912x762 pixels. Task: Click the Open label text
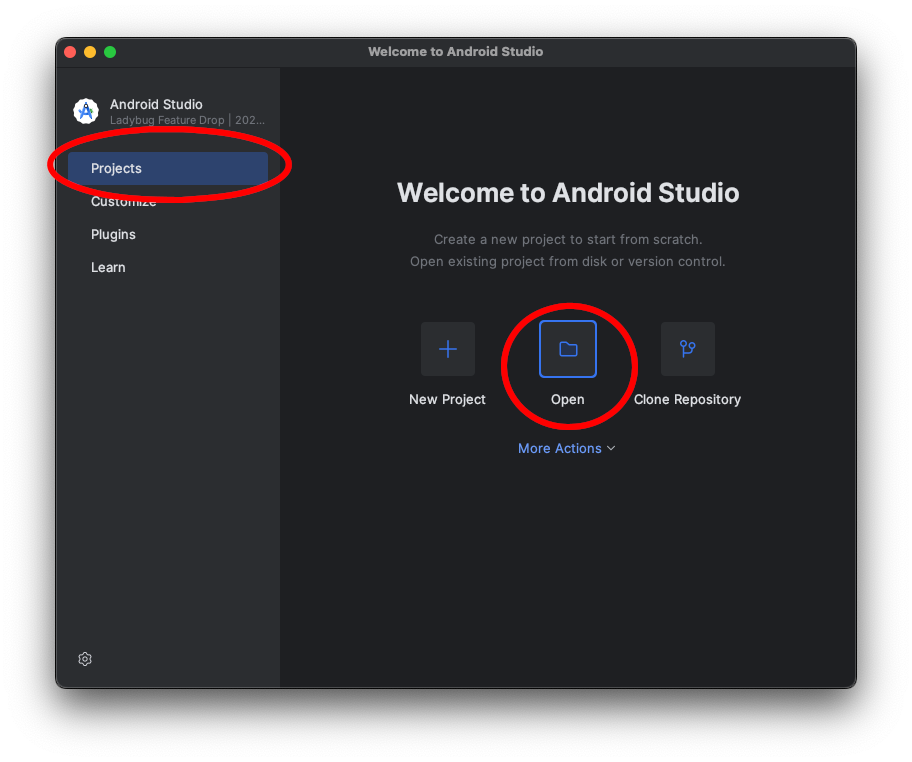(x=568, y=400)
